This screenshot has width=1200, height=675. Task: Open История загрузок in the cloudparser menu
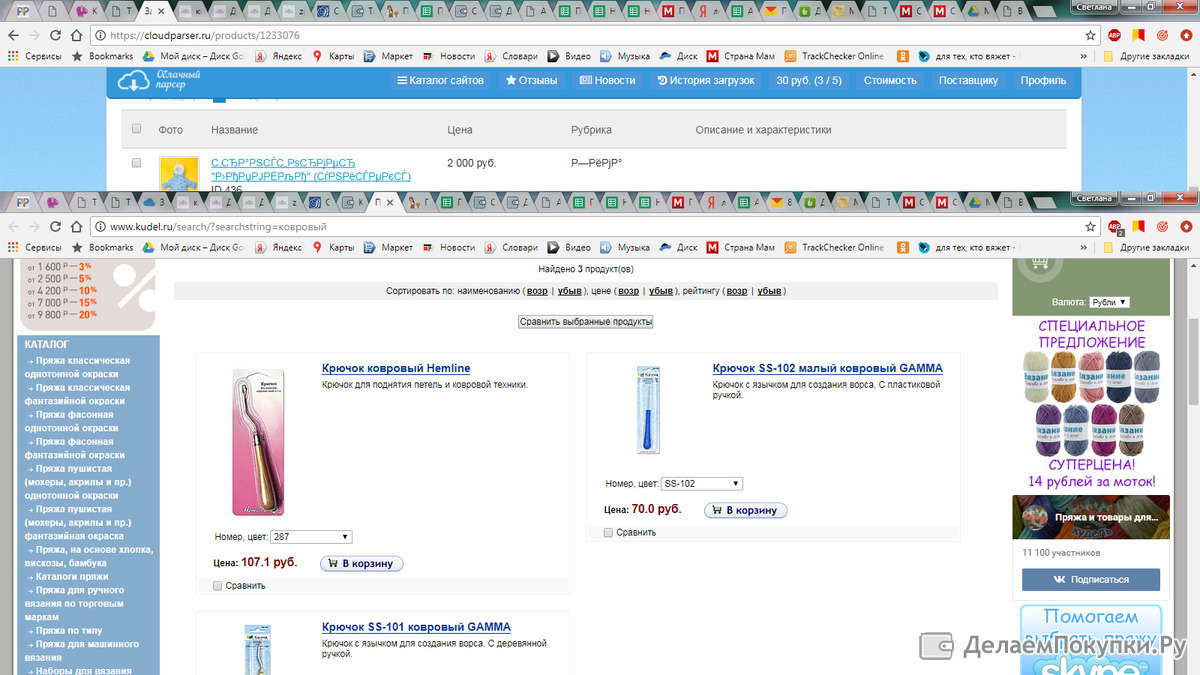(706, 80)
